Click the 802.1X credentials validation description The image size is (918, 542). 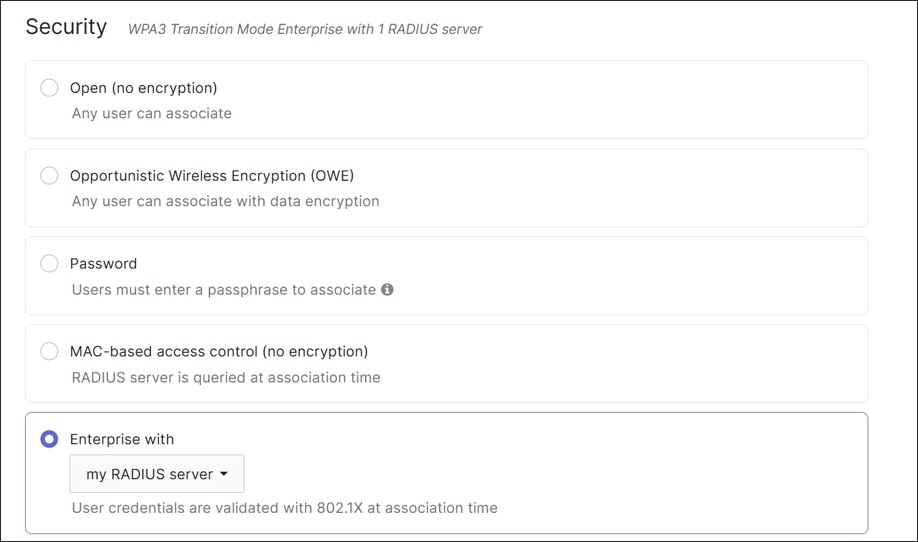coord(284,508)
